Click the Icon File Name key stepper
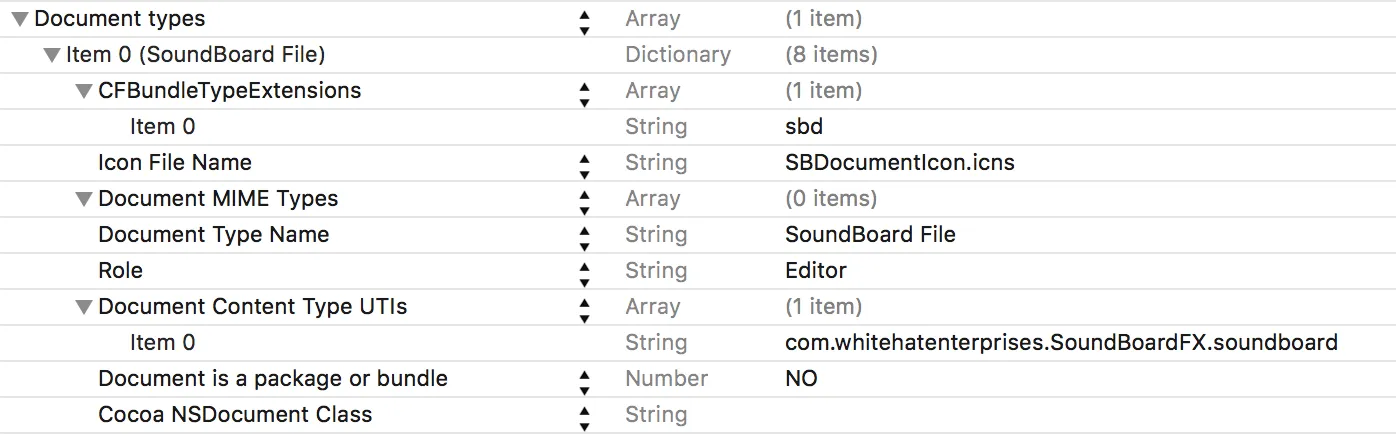The height and width of the screenshot is (436, 1396). coord(585,165)
